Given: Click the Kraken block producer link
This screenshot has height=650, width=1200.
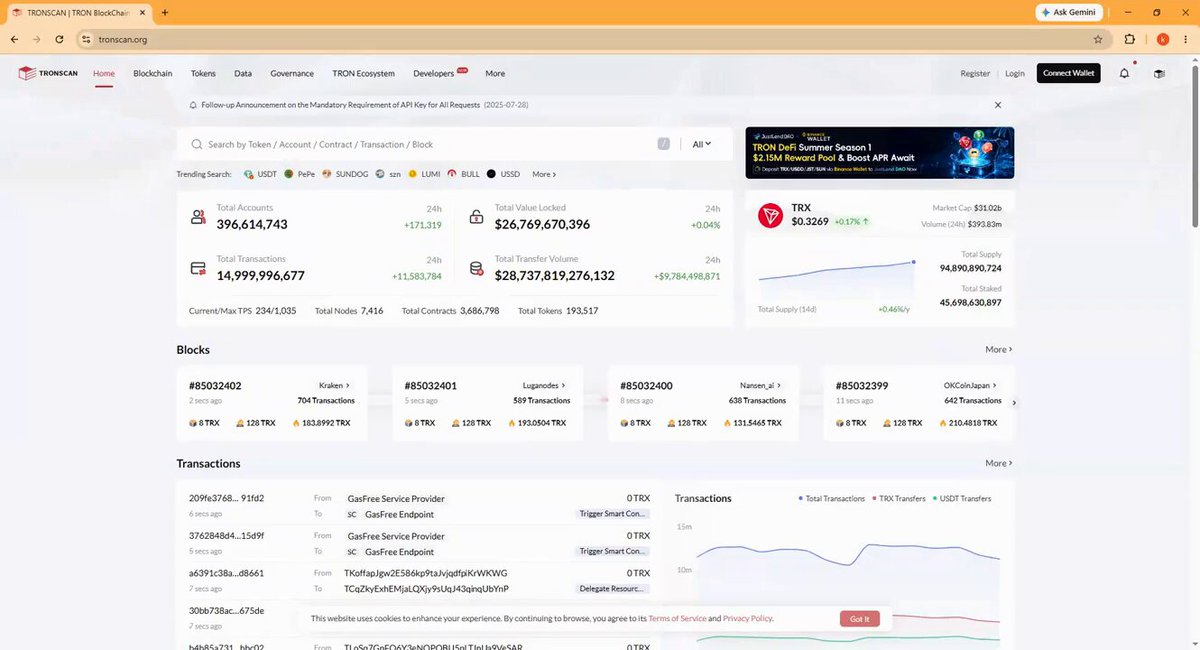Looking at the screenshot, I should (333, 385).
